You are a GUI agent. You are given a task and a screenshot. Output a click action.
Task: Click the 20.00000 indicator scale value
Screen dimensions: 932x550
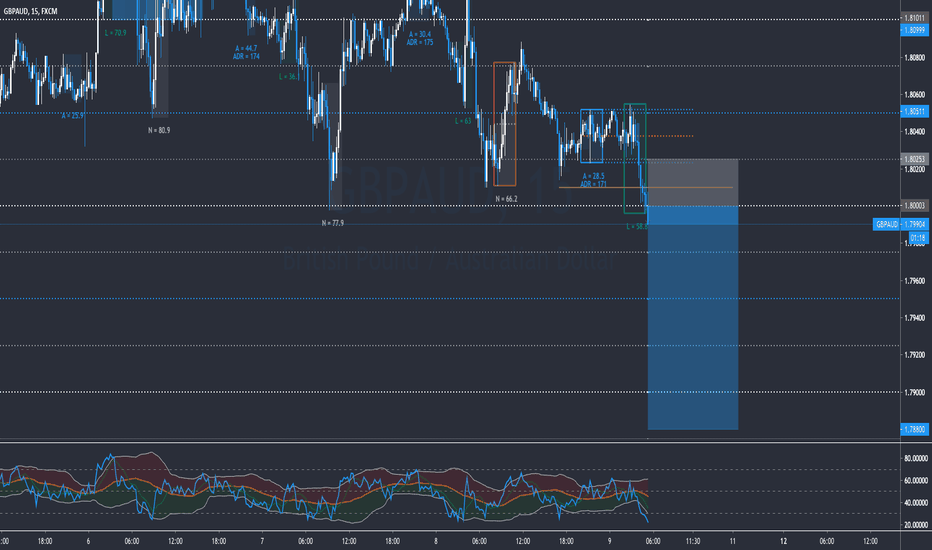[915, 525]
